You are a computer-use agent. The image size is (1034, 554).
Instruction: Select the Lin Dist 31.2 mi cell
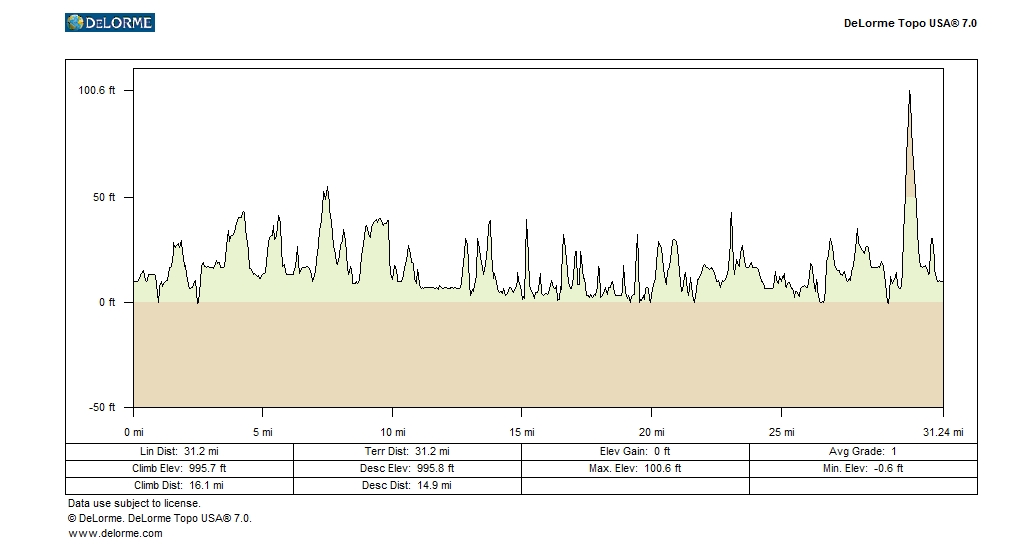[x=179, y=452]
